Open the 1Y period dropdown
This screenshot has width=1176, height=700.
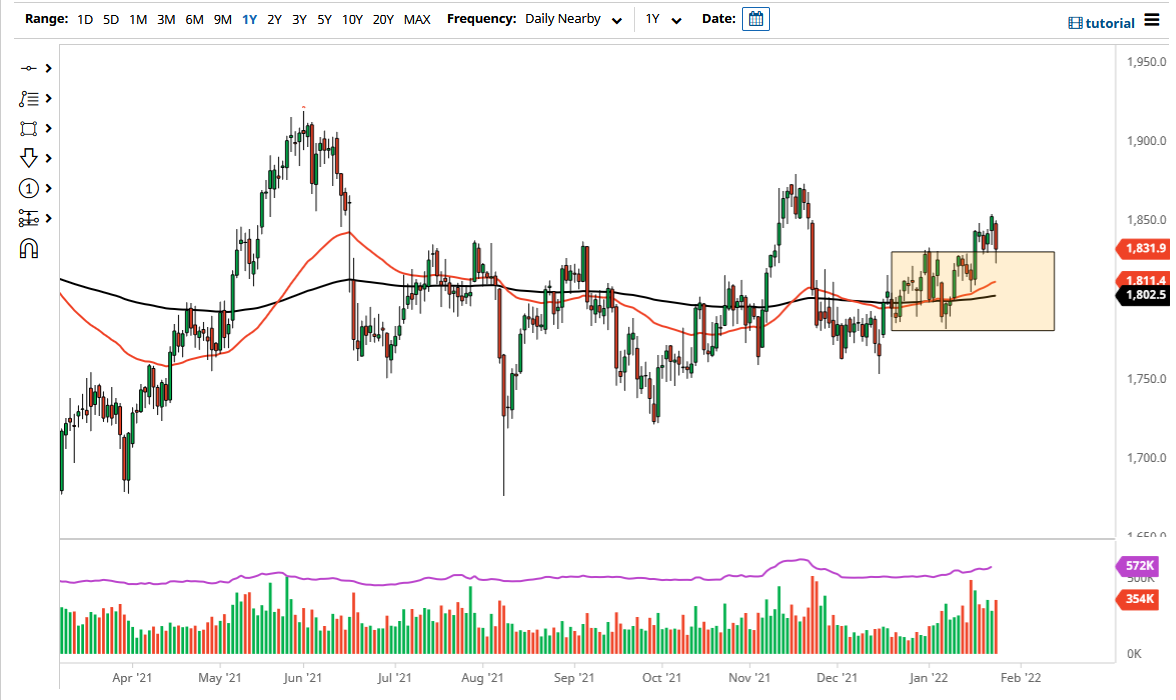tap(664, 20)
